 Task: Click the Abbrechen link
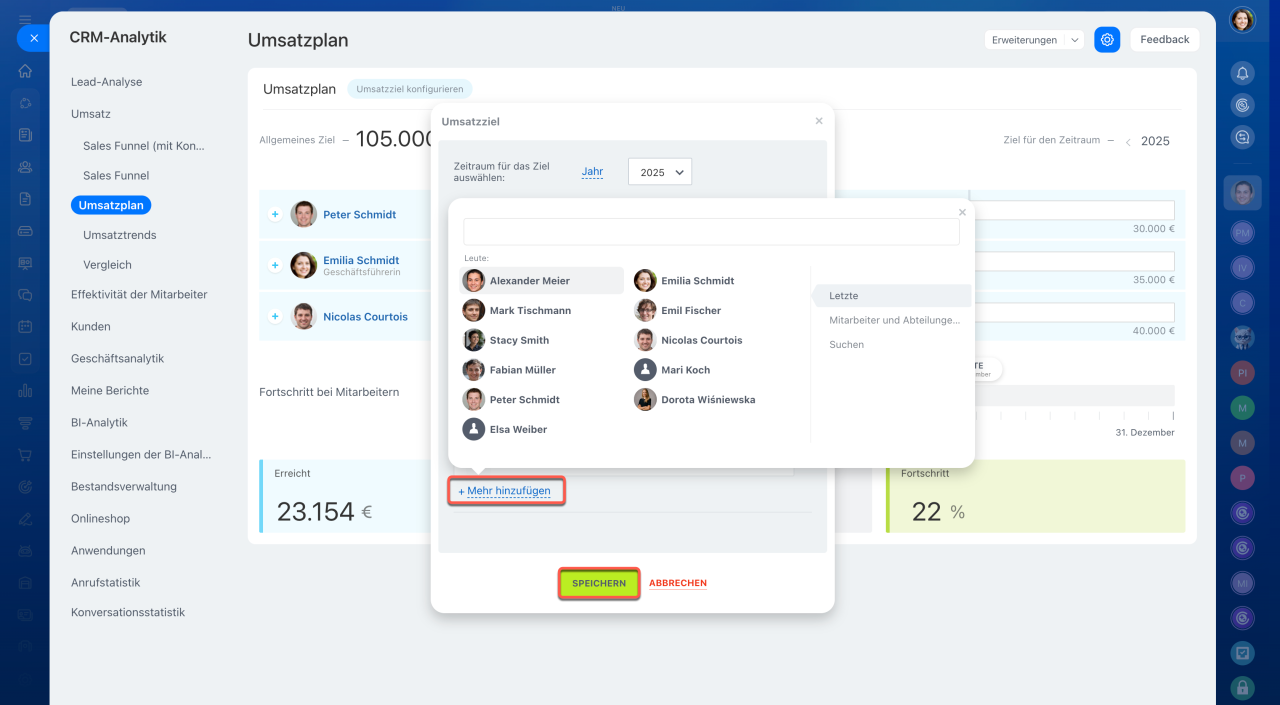coord(678,583)
